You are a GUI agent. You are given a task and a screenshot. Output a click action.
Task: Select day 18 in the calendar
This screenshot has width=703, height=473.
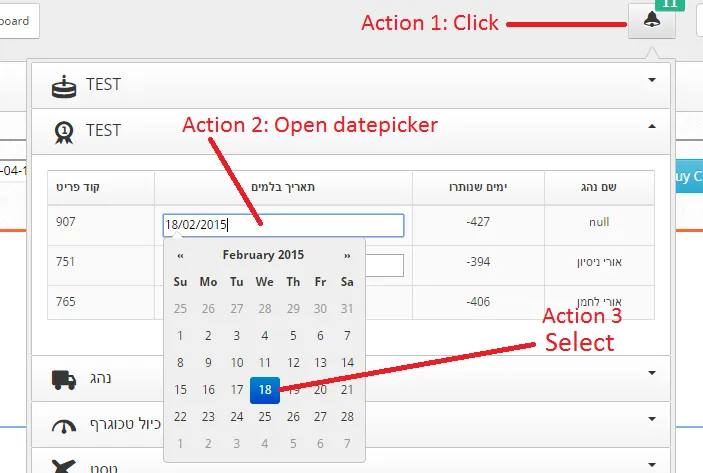(264, 390)
